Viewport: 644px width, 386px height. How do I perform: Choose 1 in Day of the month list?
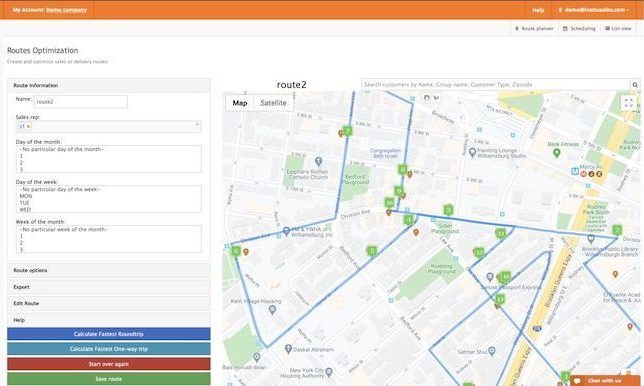[x=21, y=156]
